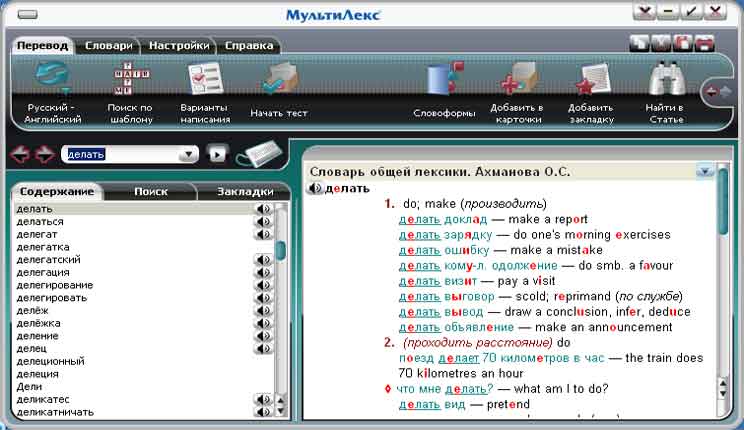
Task: Play sound for делец list entry
Action: [x=263, y=349]
